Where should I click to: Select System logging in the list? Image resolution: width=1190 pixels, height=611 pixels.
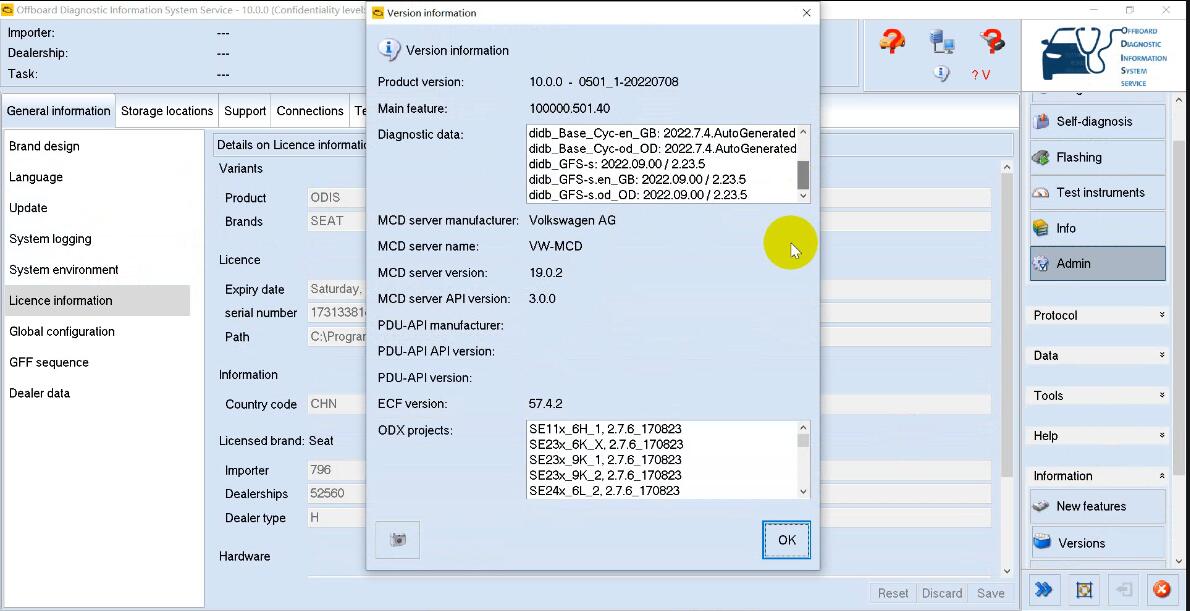point(97,239)
